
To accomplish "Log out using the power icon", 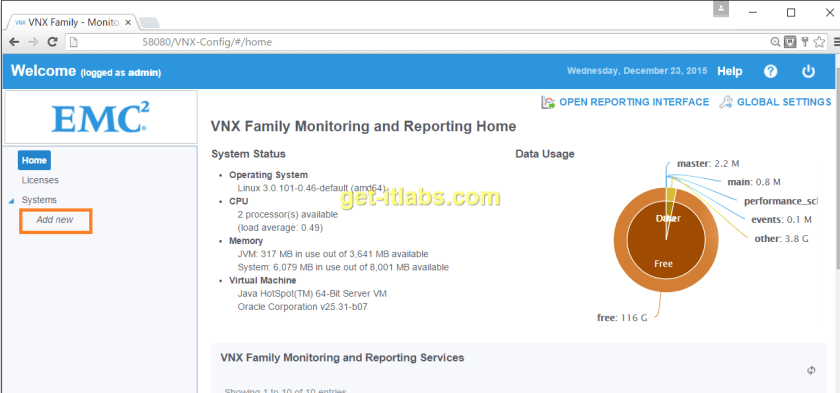I will coord(808,71).
